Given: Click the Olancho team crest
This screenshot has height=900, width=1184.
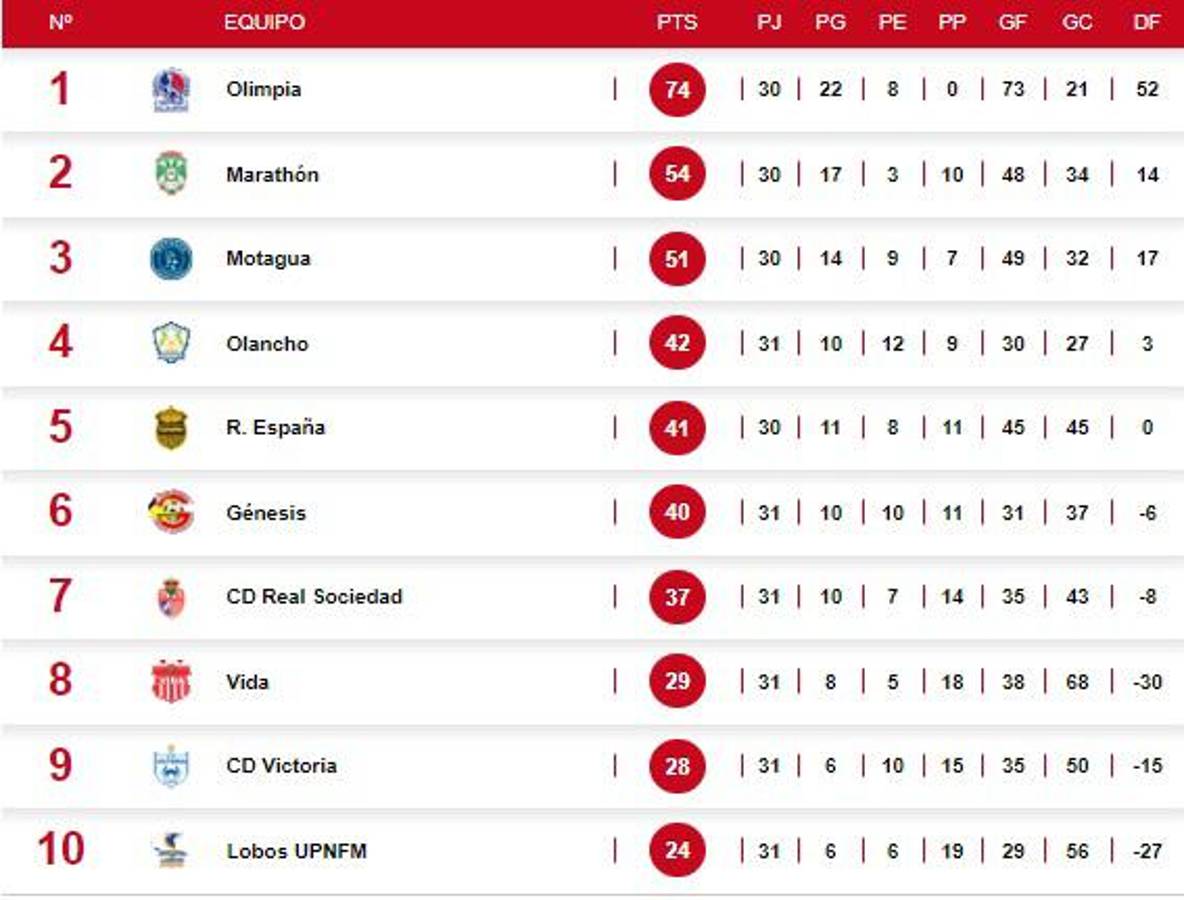Looking at the screenshot, I should [x=171, y=343].
